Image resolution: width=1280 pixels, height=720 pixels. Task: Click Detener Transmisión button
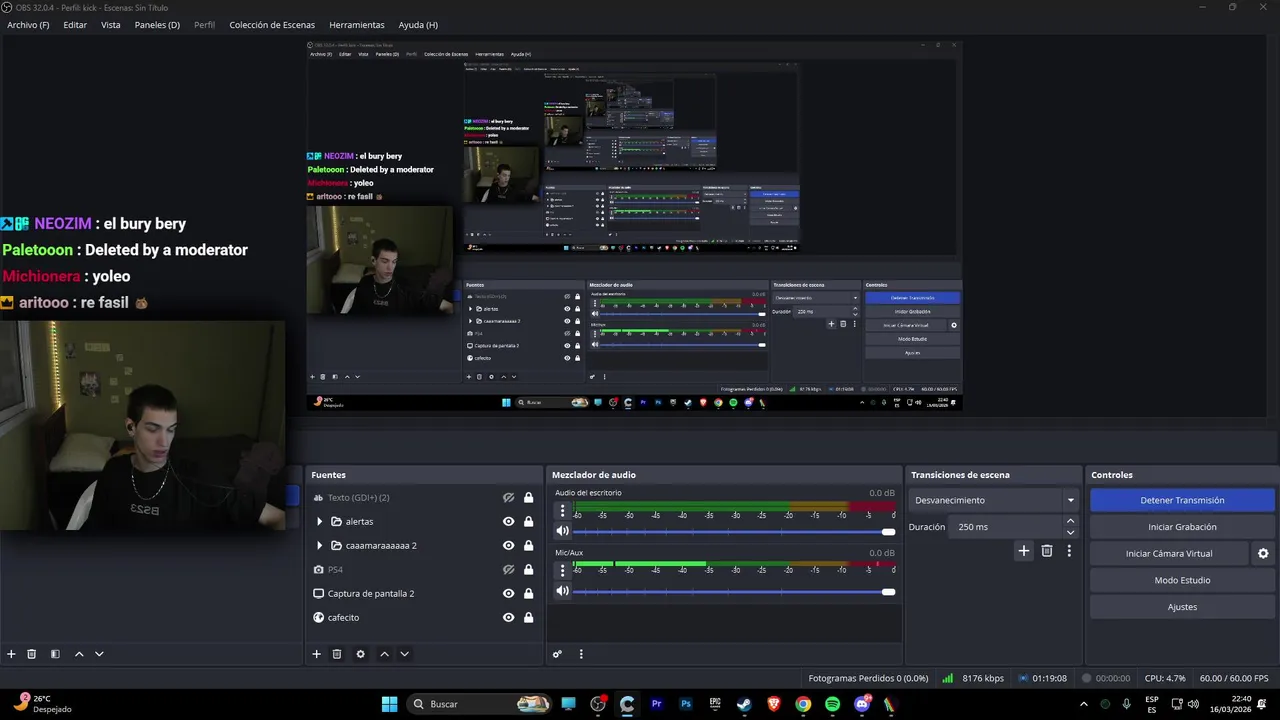coord(1182,500)
